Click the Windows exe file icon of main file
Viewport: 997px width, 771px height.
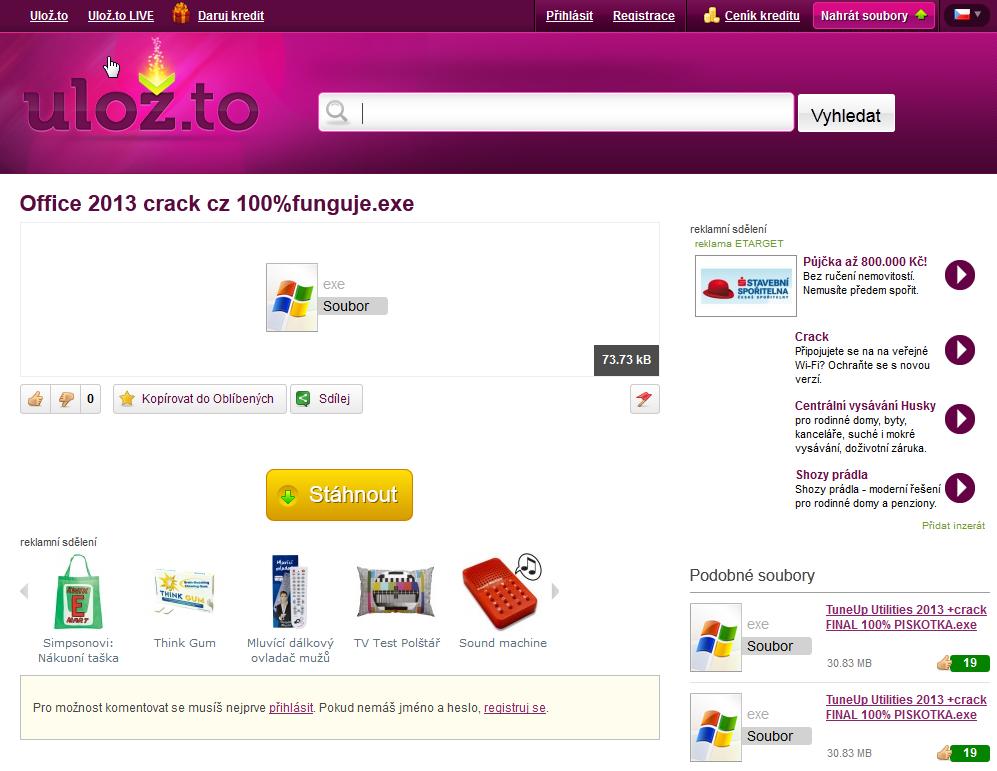tap(292, 297)
